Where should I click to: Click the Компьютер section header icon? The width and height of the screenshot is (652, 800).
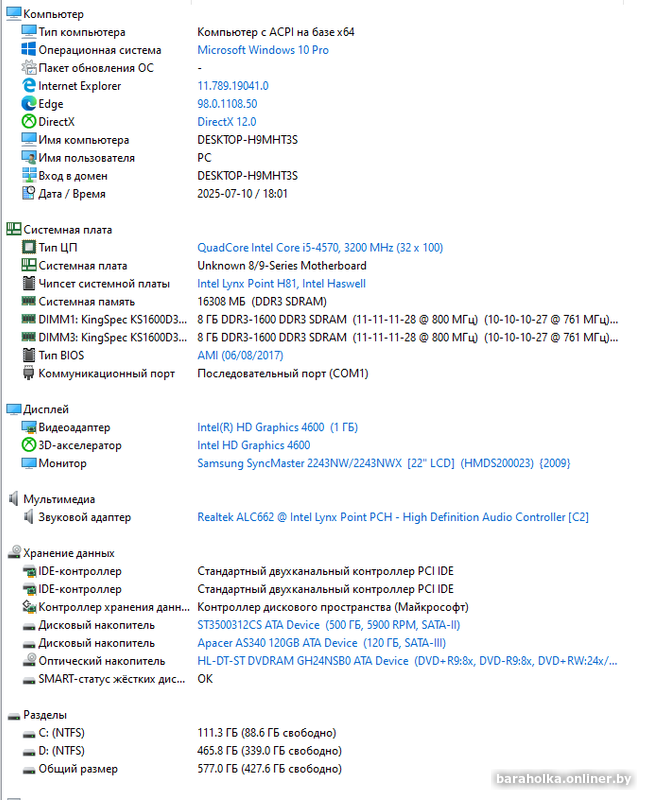pyautogui.click(x=14, y=14)
